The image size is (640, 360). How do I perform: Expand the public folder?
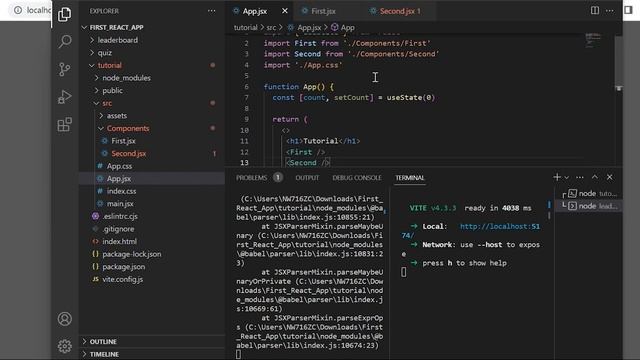pos(112,91)
